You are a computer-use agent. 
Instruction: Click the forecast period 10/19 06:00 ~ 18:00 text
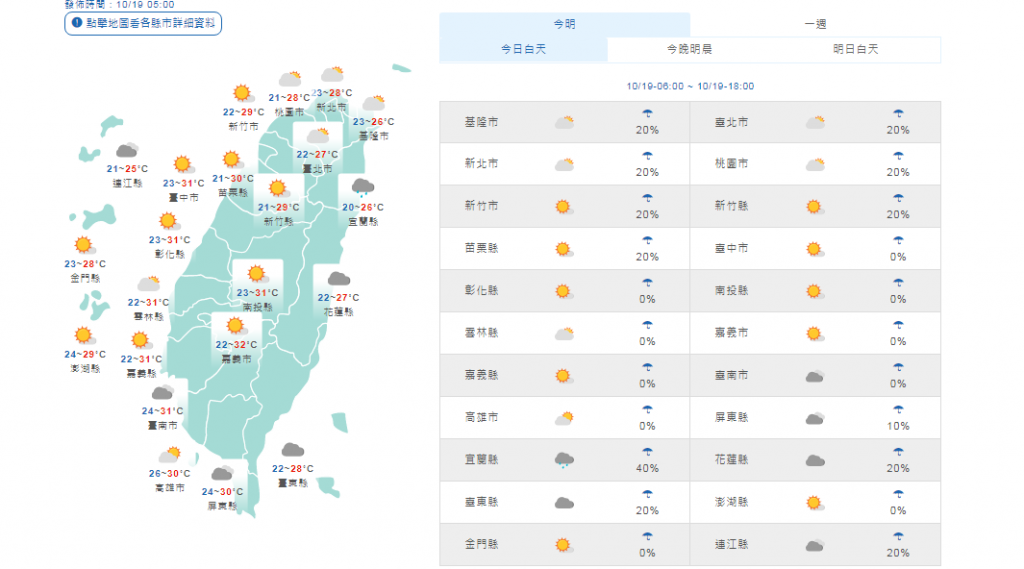click(x=690, y=86)
